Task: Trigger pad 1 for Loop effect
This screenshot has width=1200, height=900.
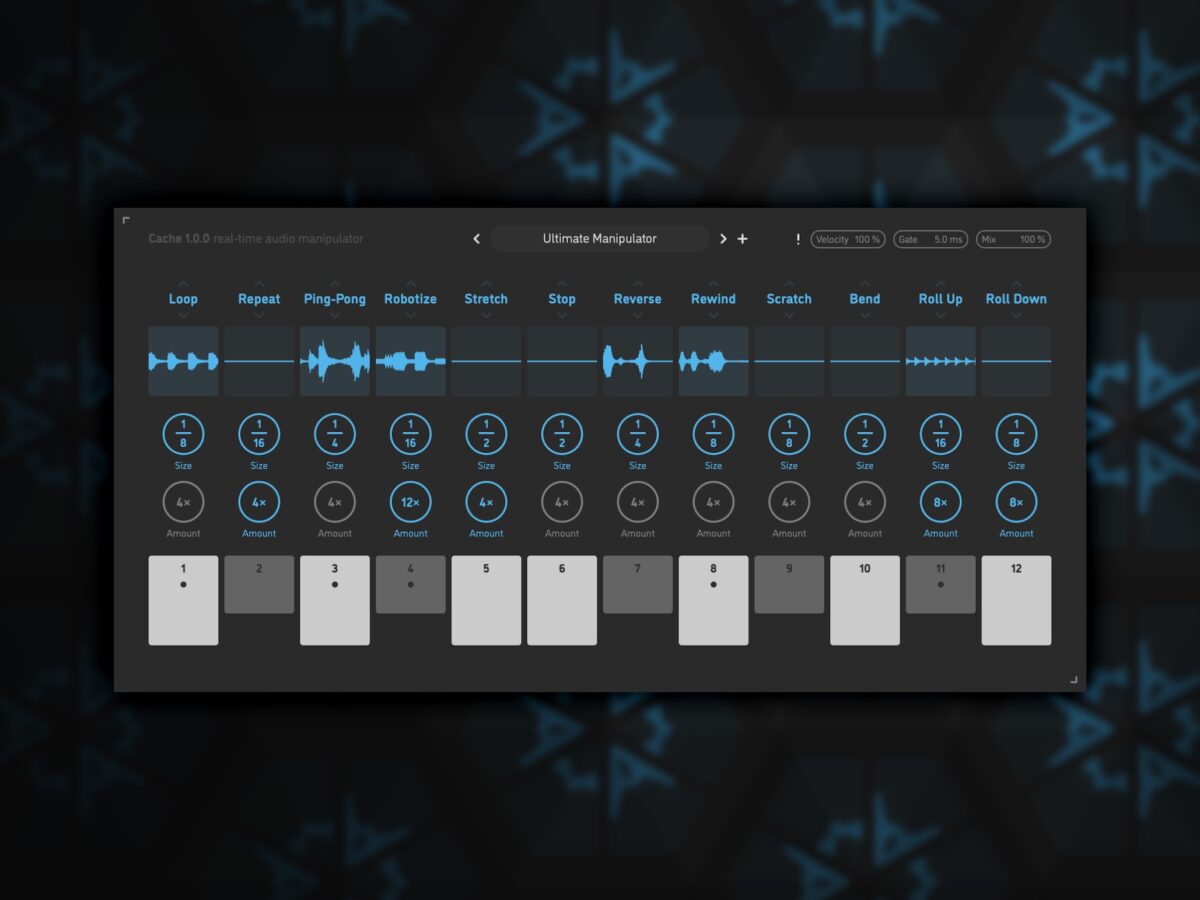Action: point(183,600)
